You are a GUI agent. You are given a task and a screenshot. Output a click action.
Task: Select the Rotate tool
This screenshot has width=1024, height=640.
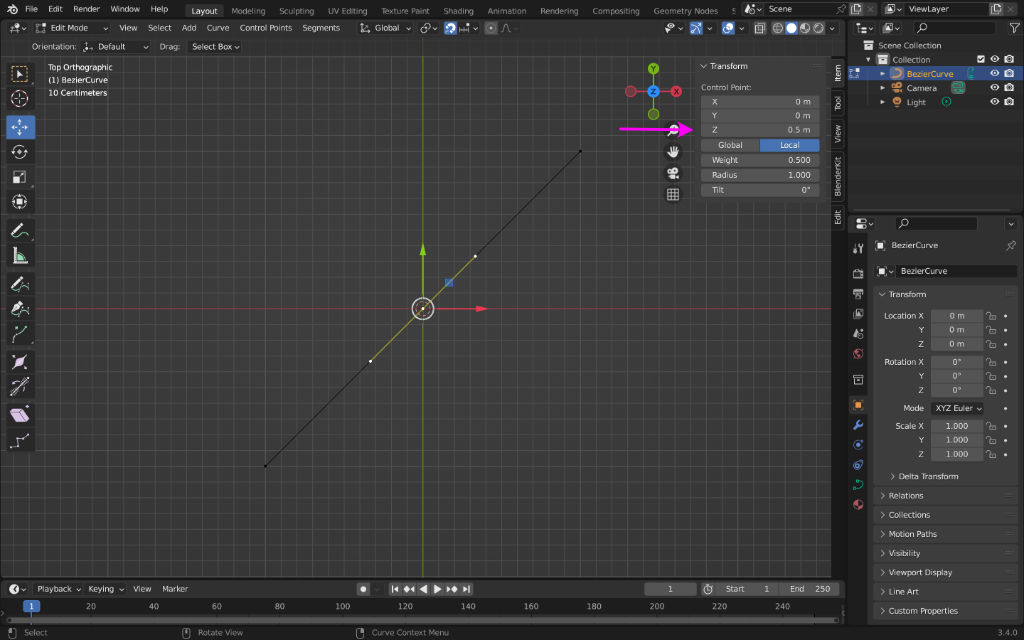click(x=20, y=152)
